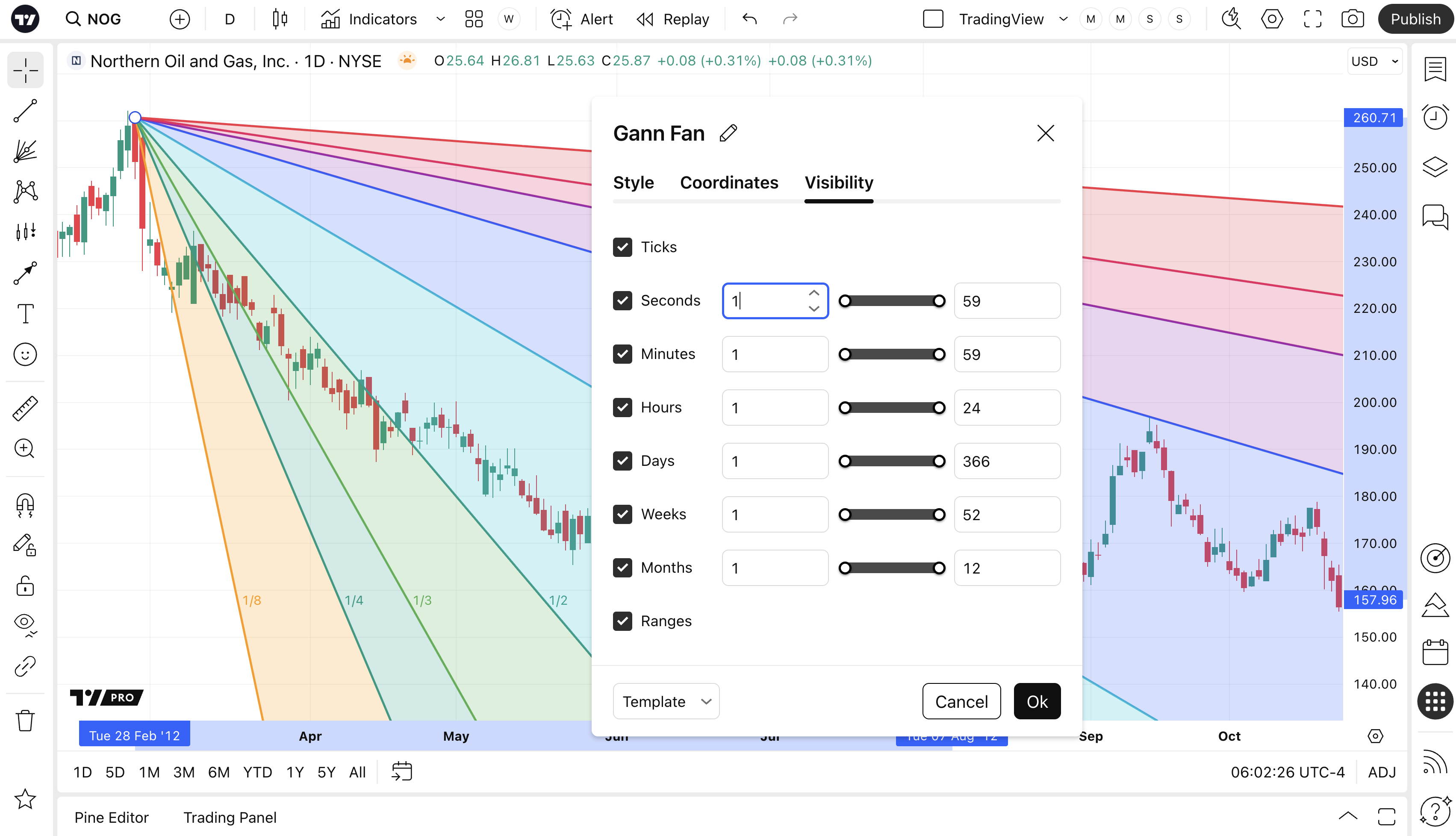Image resolution: width=1456 pixels, height=836 pixels.
Task: Cancel the Gann Fan dialog
Action: (x=961, y=702)
